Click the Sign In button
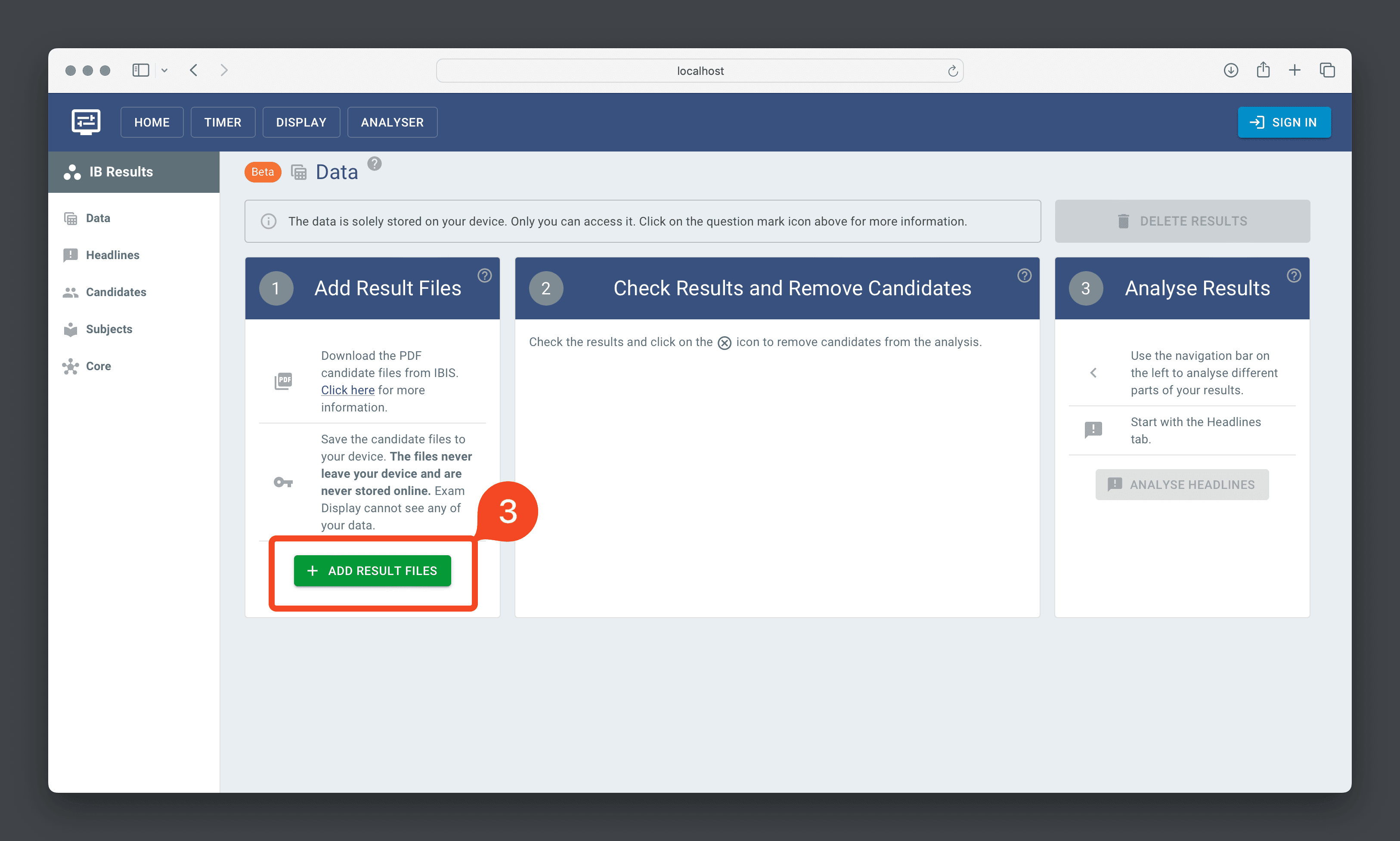This screenshot has height=841, width=1400. [1285, 122]
